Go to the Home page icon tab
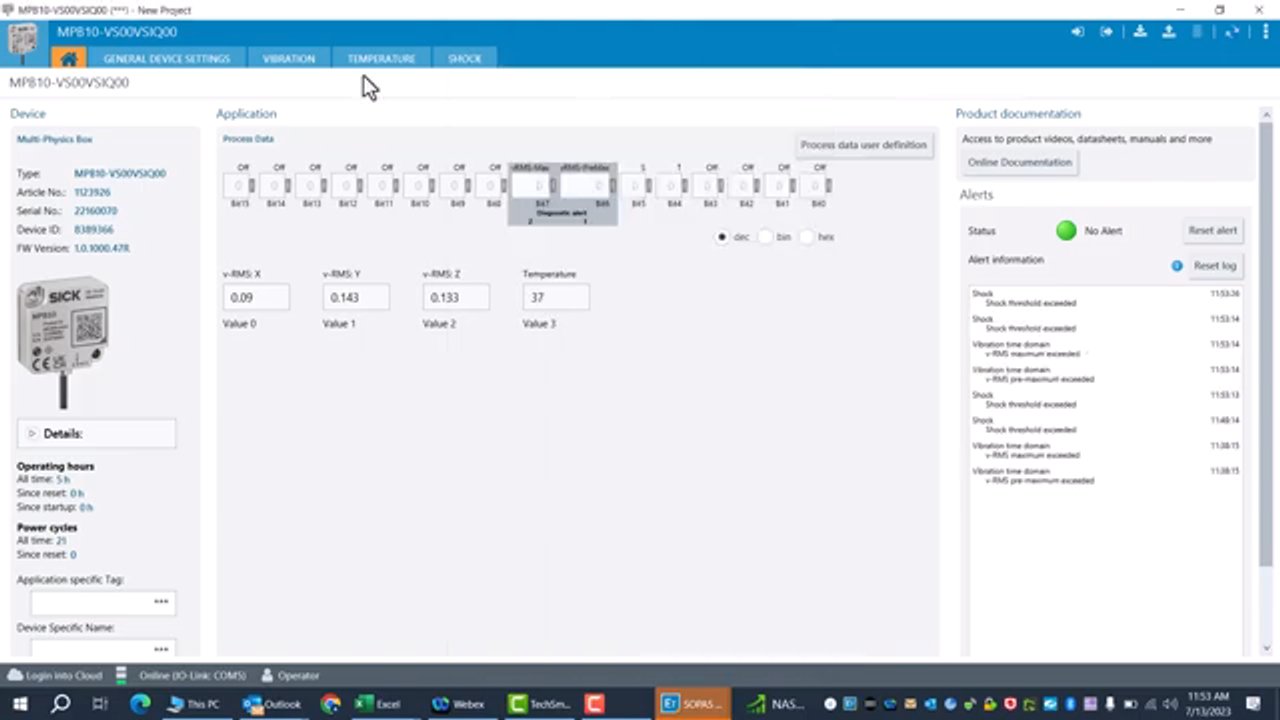This screenshot has width=1280, height=720. pyautogui.click(x=68, y=58)
